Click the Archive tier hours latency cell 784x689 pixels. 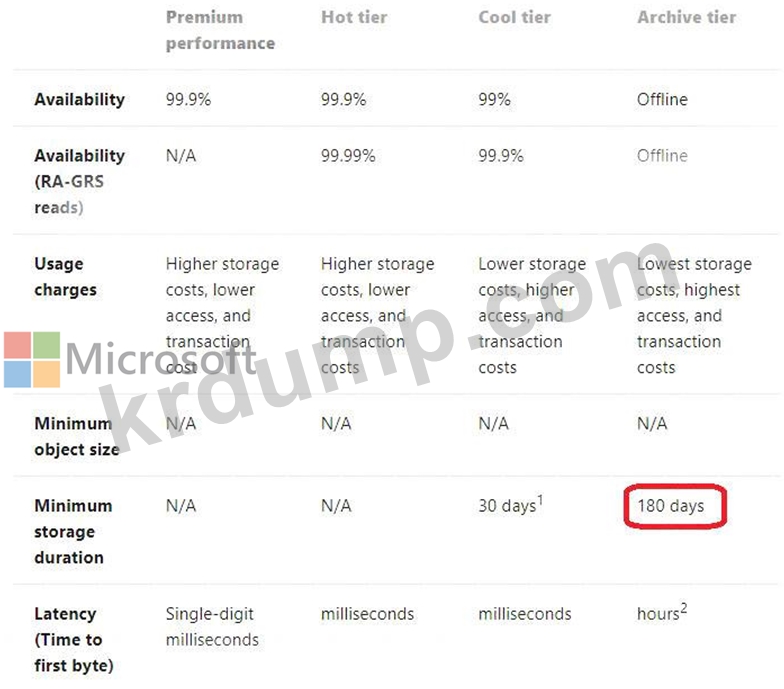[662, 612]
